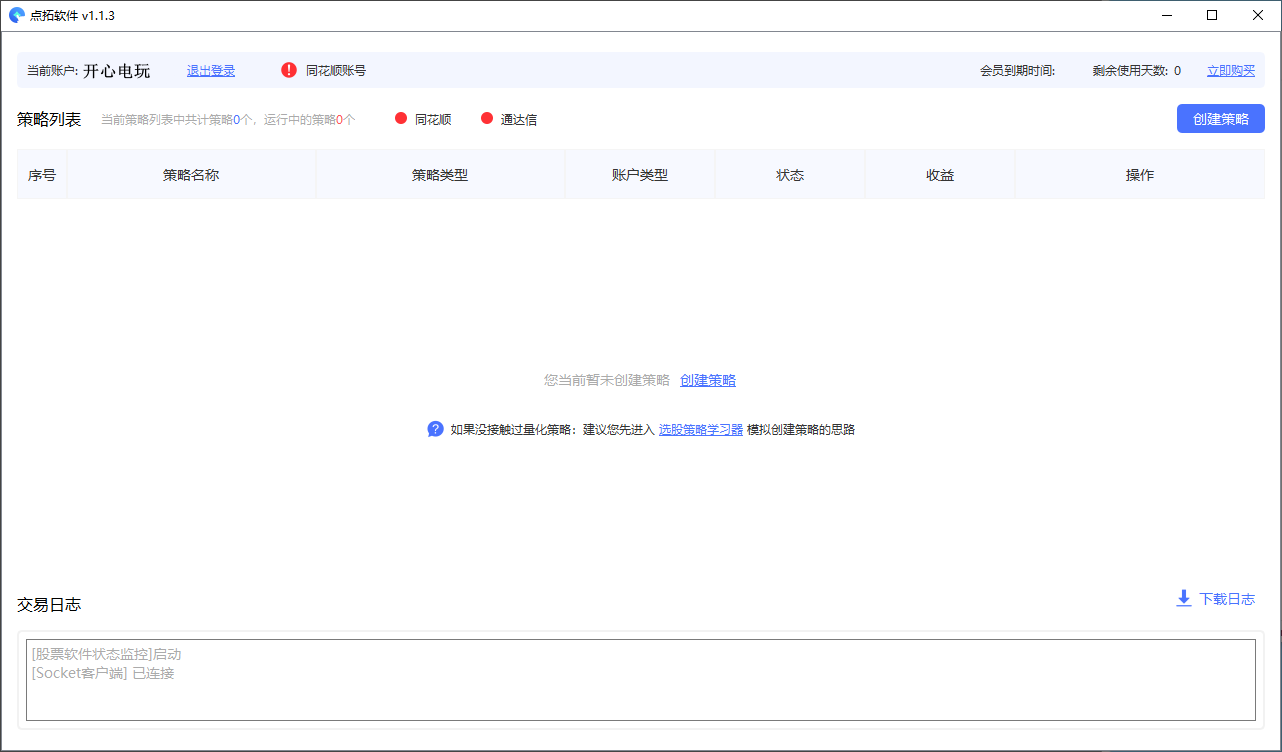The height and width of the screenshot is (752, 1282).
Task: Click the 策略类型 column header
Action: (x=440, y=175)
